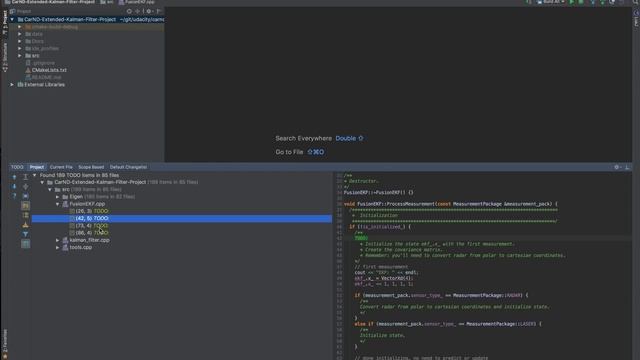Viewport: 640px width, 360px height.
Task: Open the Structure side tab on left edge
Action: [x=4, y=58]
